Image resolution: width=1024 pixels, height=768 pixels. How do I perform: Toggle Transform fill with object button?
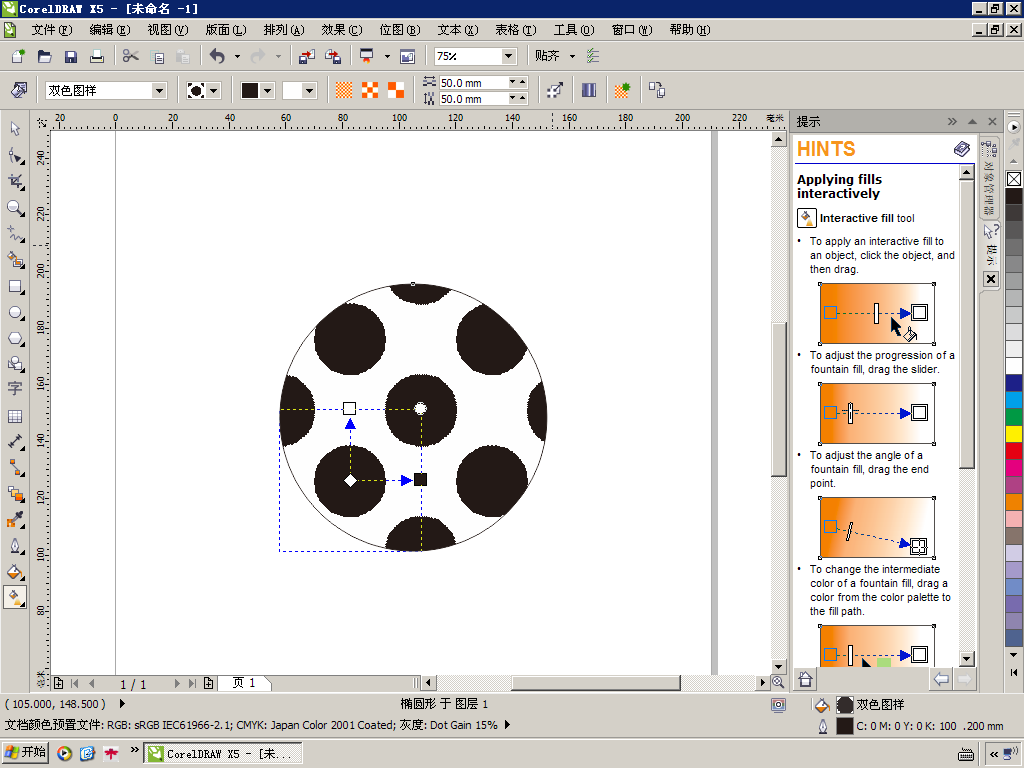[x=555, y=90]
